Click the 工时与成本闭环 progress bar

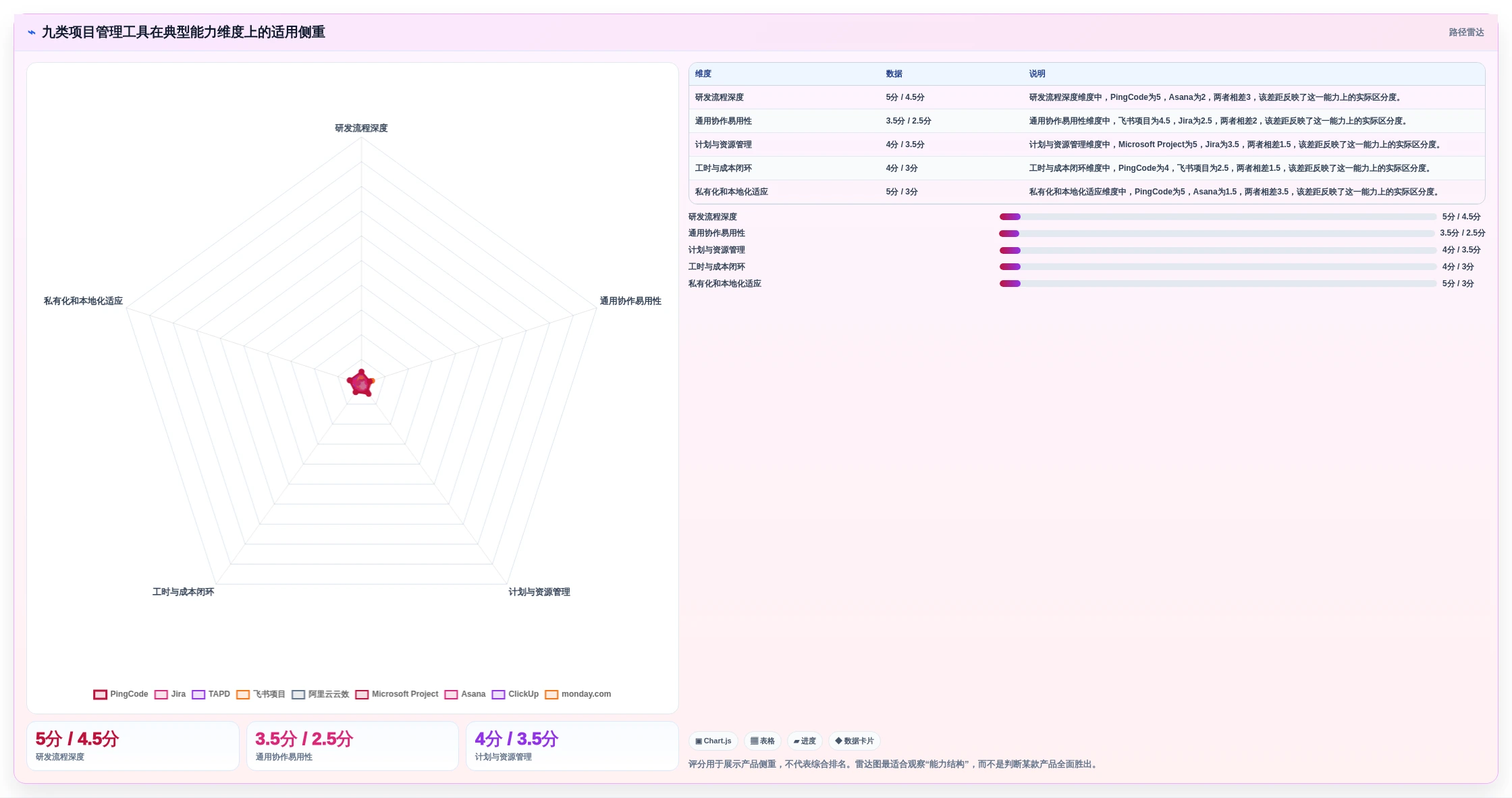point(1218,267)
